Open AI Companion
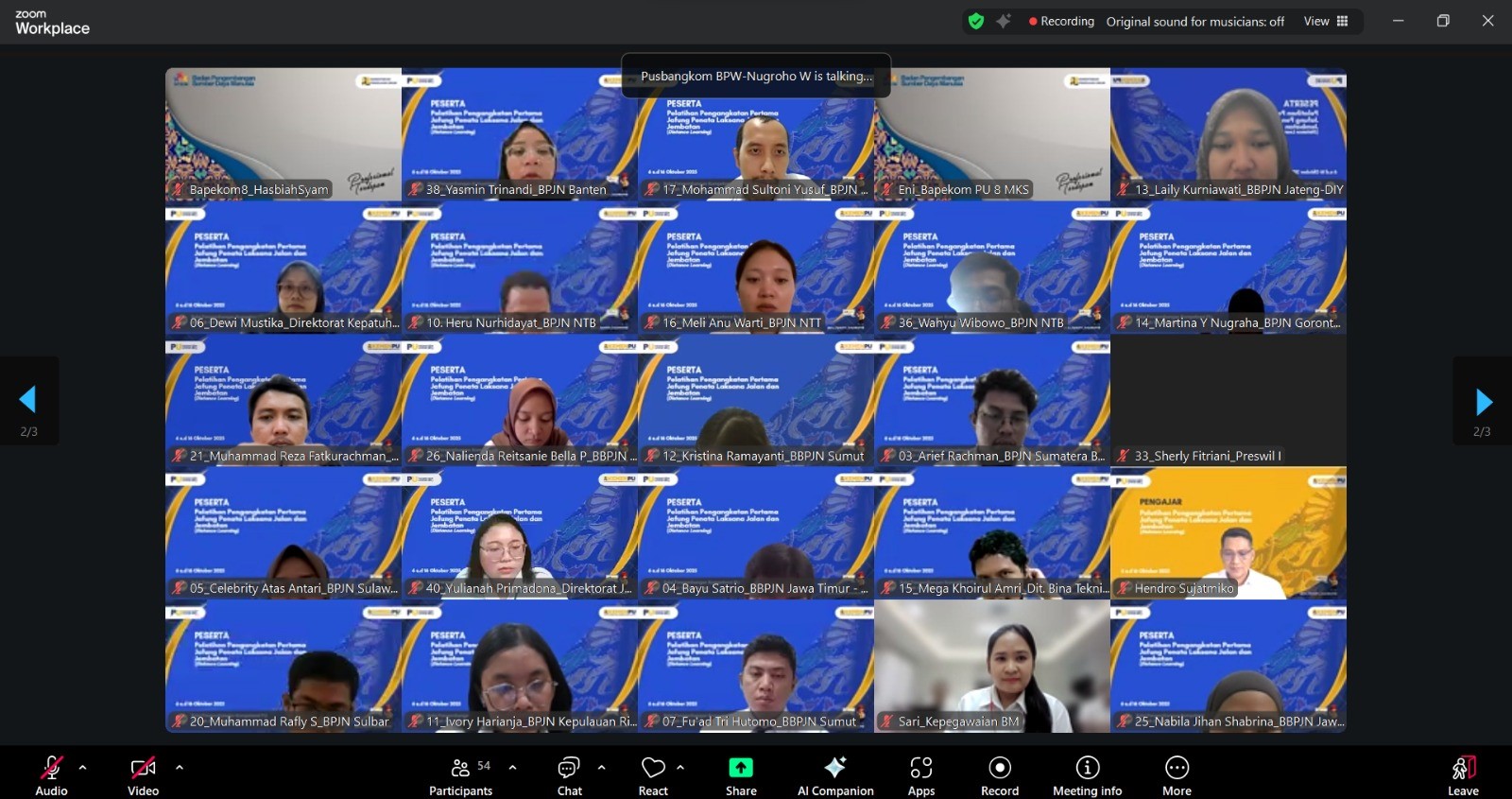 pos(835,775)
